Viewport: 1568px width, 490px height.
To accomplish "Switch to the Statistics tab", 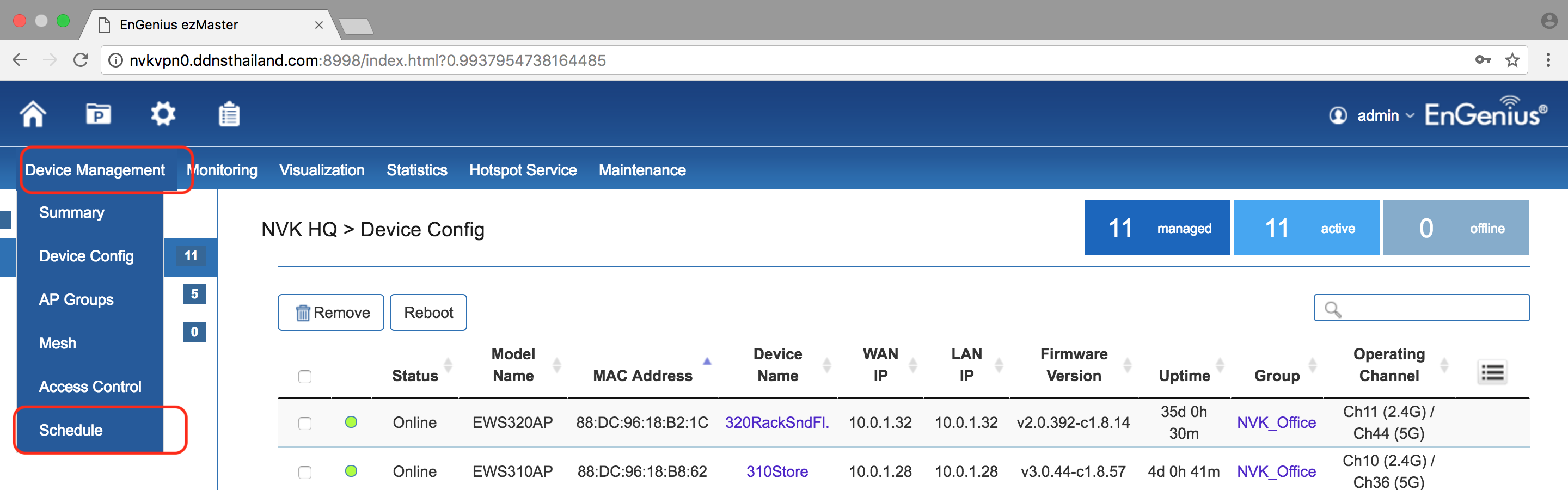I will (x=417, y=170).
